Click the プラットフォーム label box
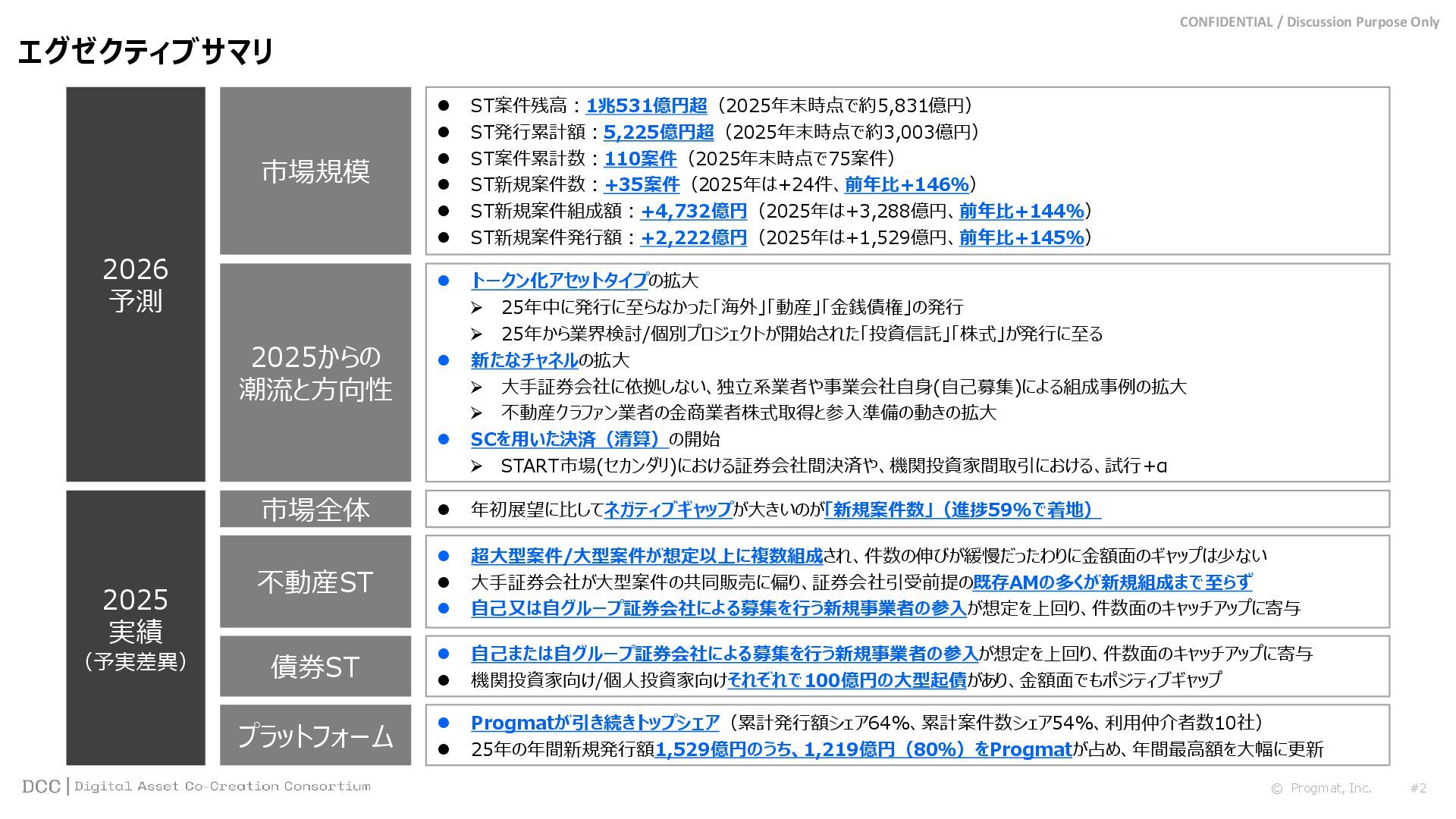 click(315, 735)
